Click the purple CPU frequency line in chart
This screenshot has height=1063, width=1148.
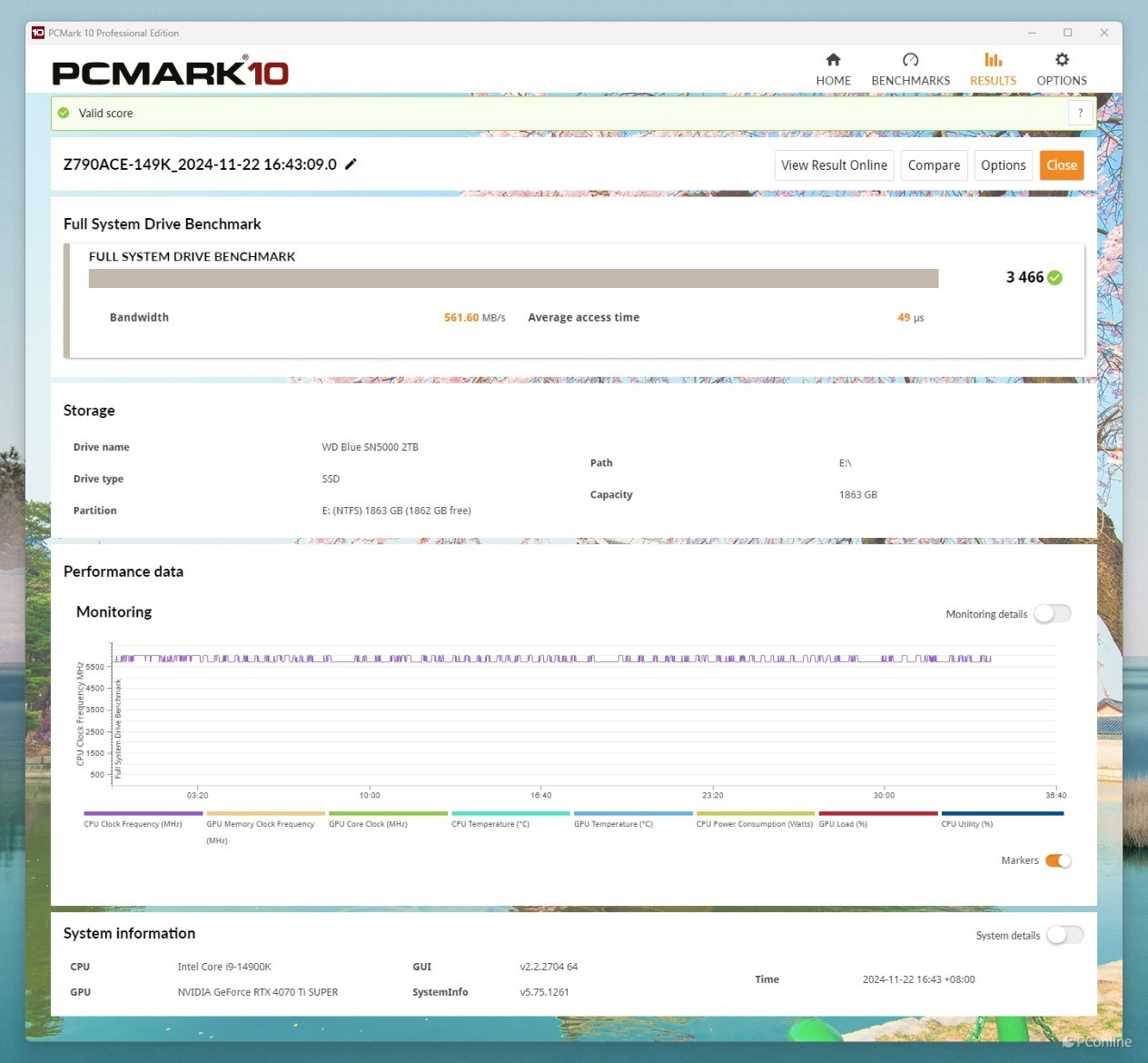coord(552,659)
